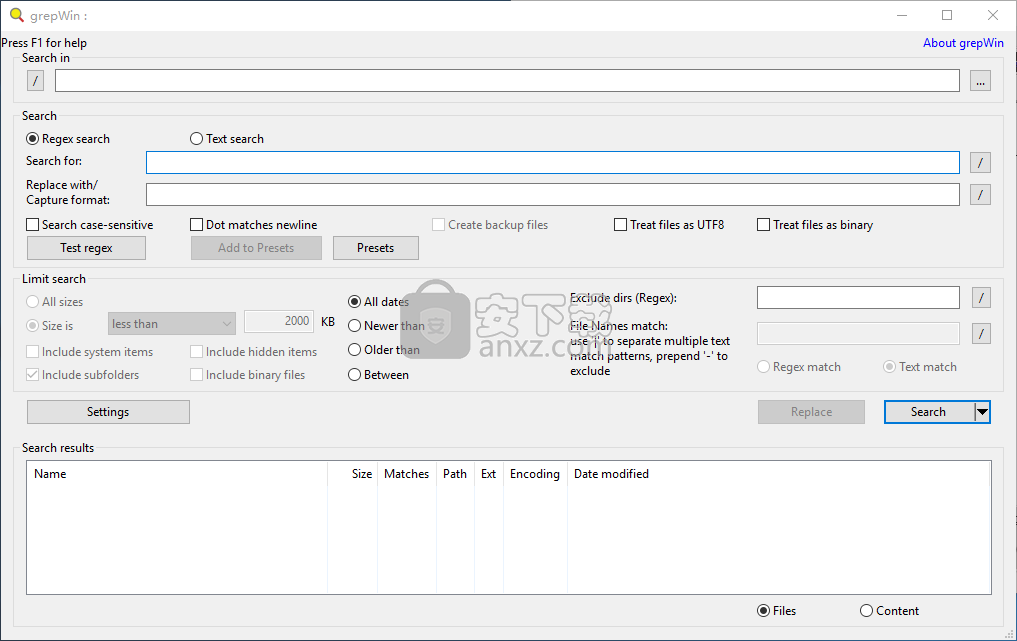Enable Dot matches newline checkbox
The width and height of the screenshot is (1017, 641).
coord(254,224)
